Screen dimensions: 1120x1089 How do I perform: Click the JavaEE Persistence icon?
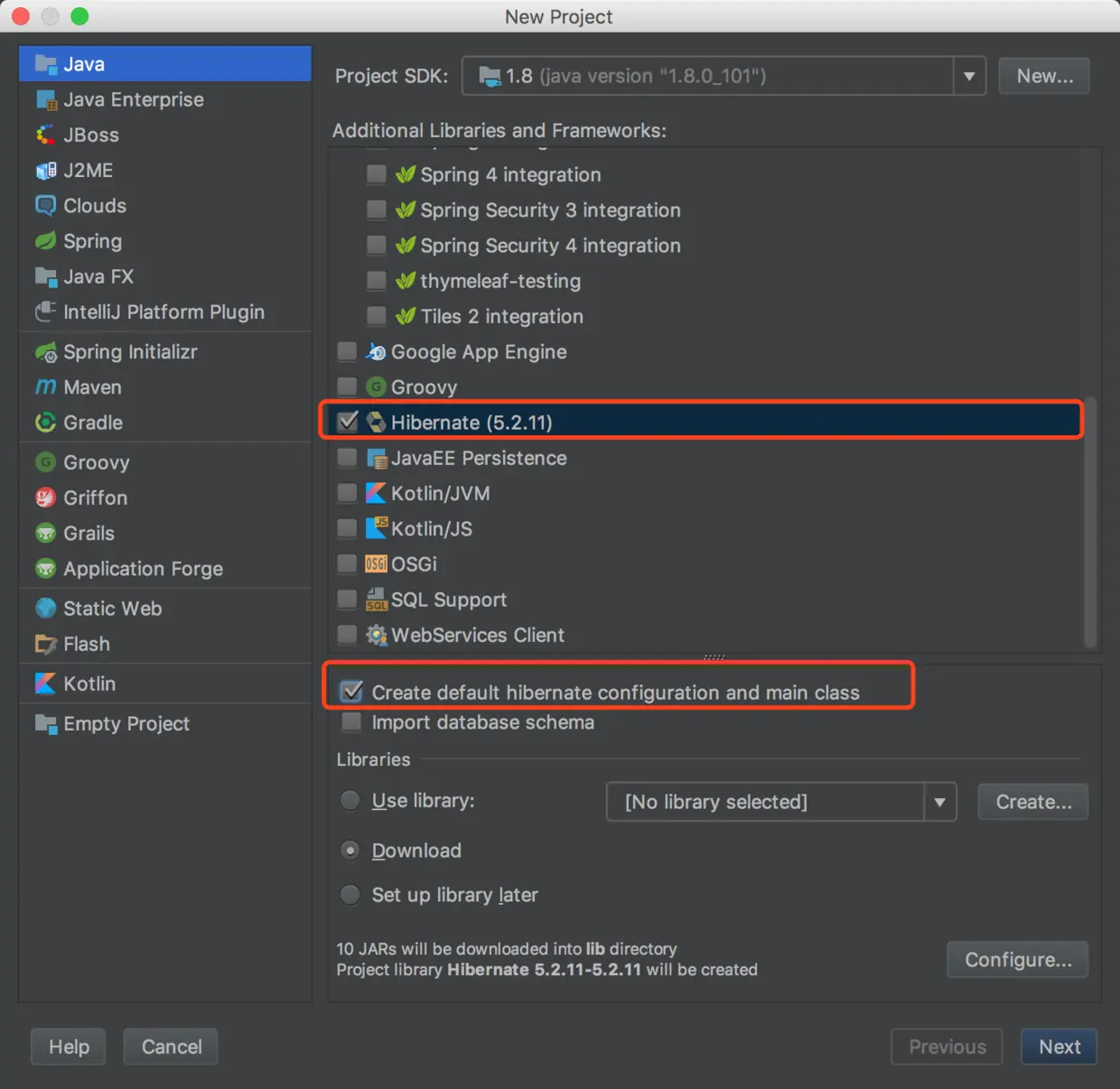point(376,458)
